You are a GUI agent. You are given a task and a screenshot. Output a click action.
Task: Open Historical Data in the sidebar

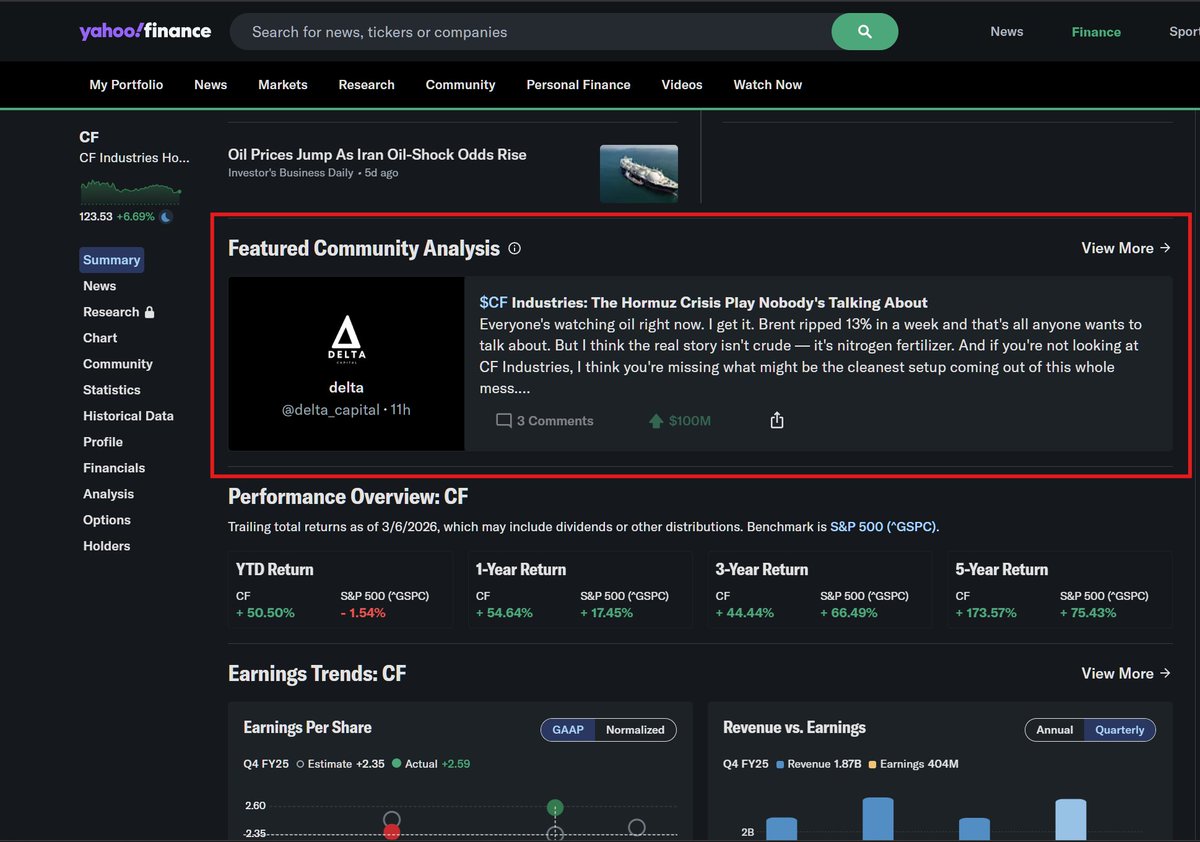click(128, 416)
